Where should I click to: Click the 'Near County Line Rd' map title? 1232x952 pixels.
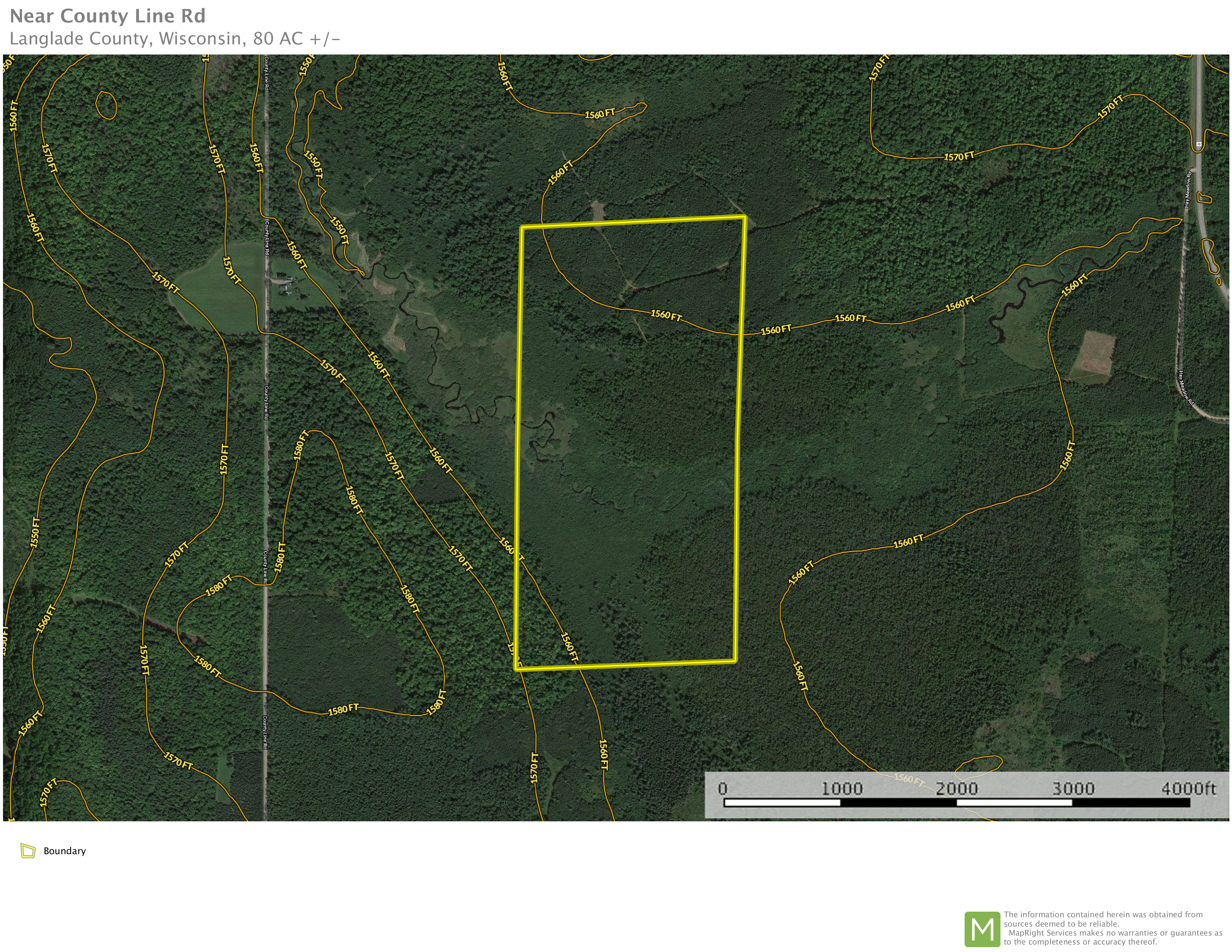107,16
